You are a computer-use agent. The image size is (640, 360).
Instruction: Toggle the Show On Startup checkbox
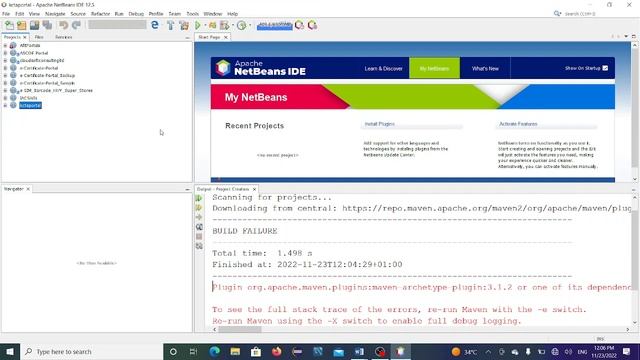point(605,68)
